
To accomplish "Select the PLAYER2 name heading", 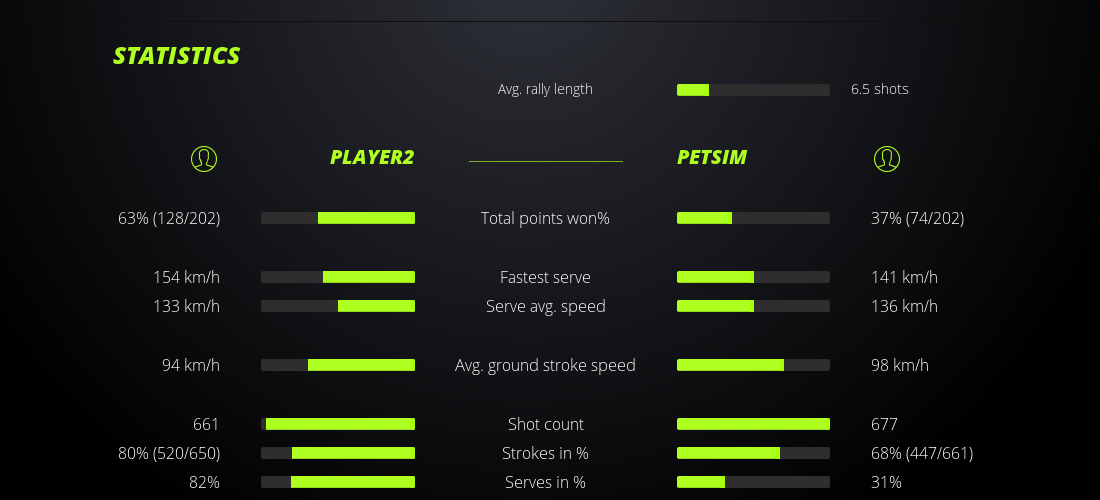I will 372,157.
